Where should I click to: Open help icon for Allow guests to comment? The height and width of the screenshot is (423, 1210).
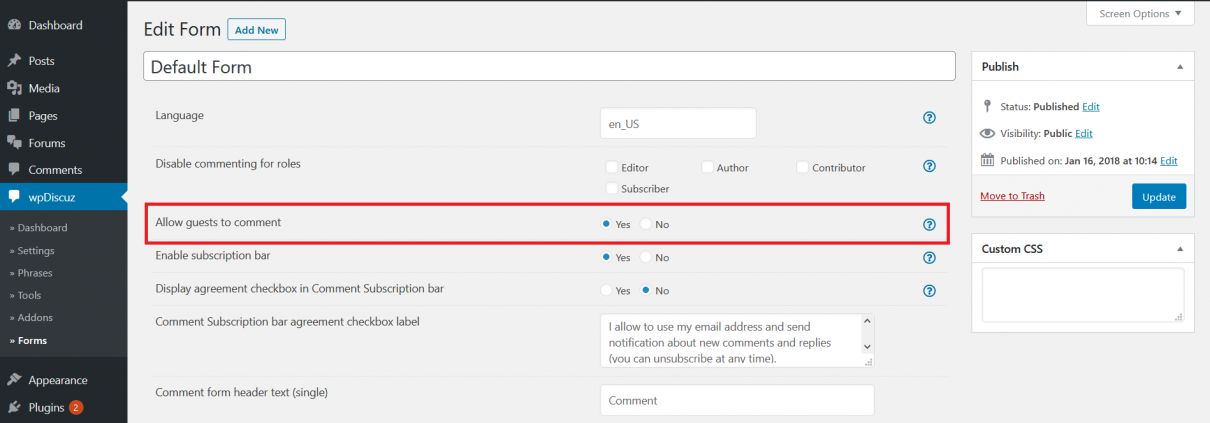click(x=929, y=224)
